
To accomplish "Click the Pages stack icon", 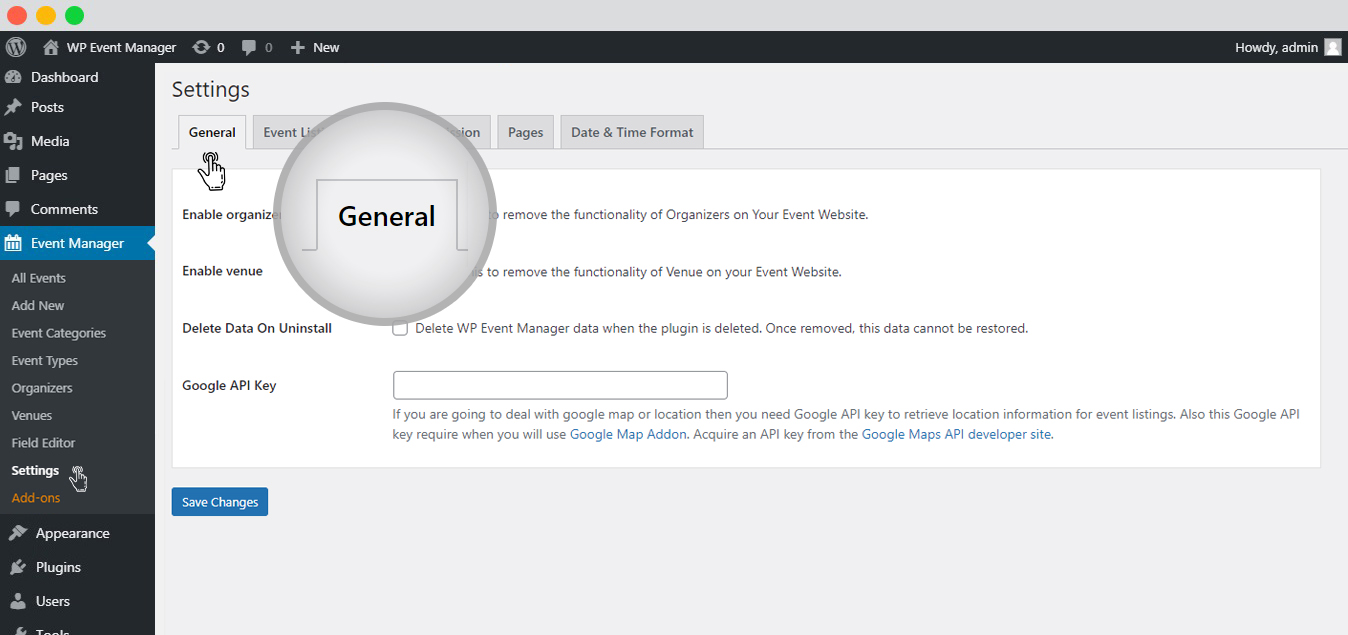I will pos(13,175).
